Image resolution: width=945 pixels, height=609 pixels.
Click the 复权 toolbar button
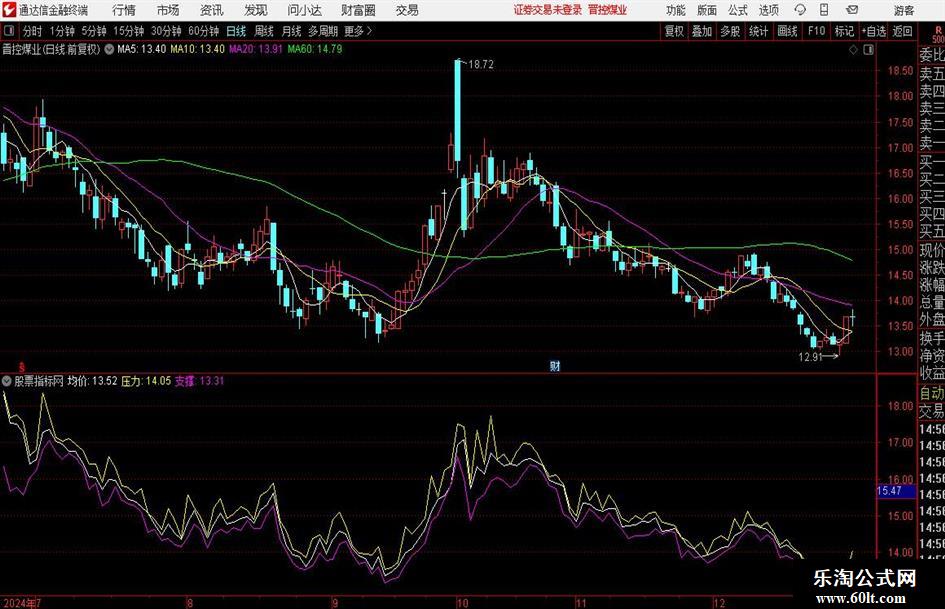tap(674, 31)
